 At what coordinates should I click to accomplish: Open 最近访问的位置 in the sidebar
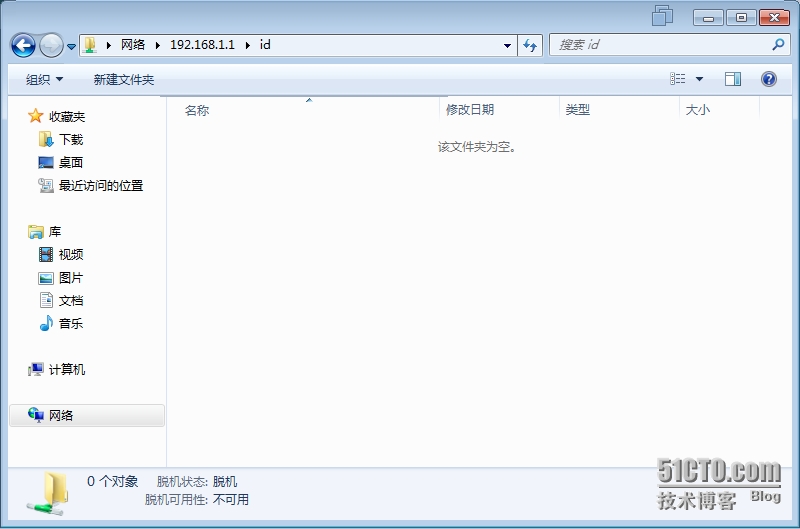pos(100,186)
